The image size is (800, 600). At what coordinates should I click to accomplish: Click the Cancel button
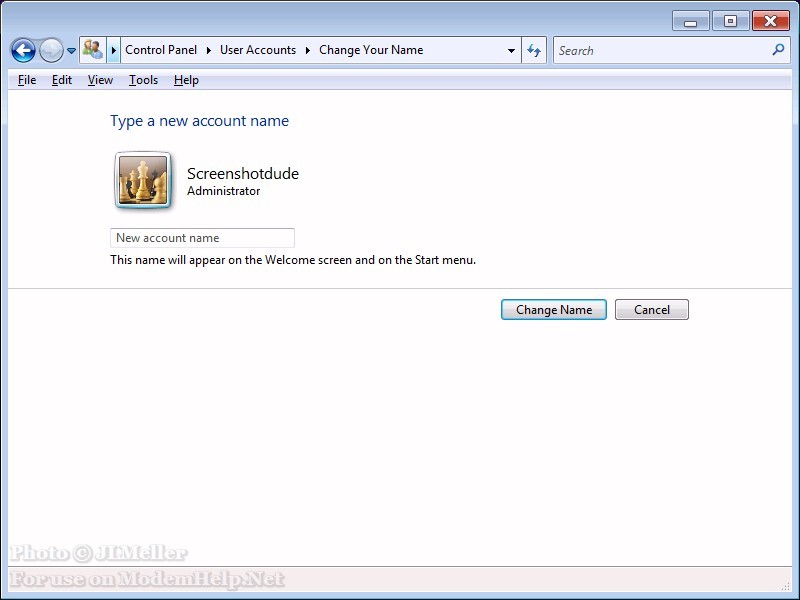652,310
